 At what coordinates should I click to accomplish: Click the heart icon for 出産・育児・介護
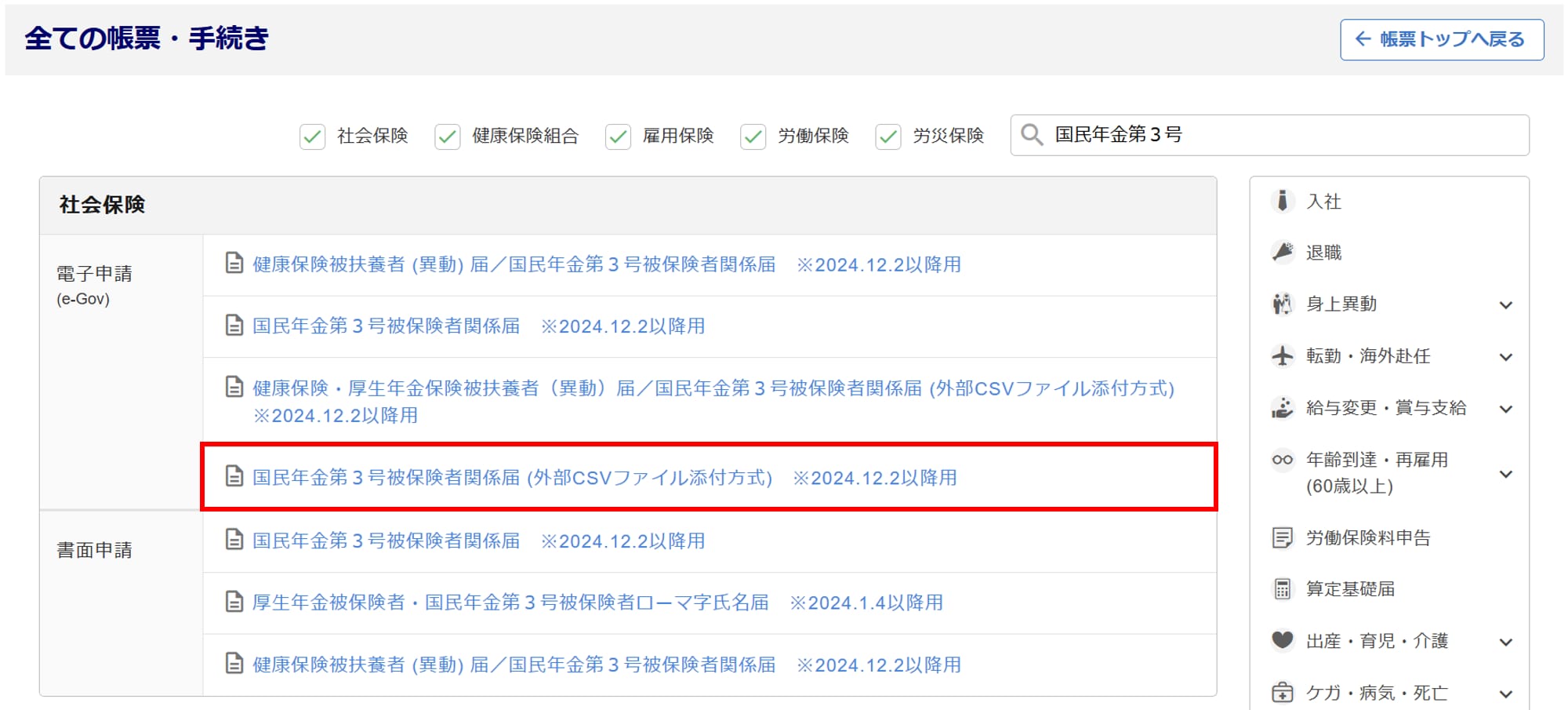point(1282,641)
